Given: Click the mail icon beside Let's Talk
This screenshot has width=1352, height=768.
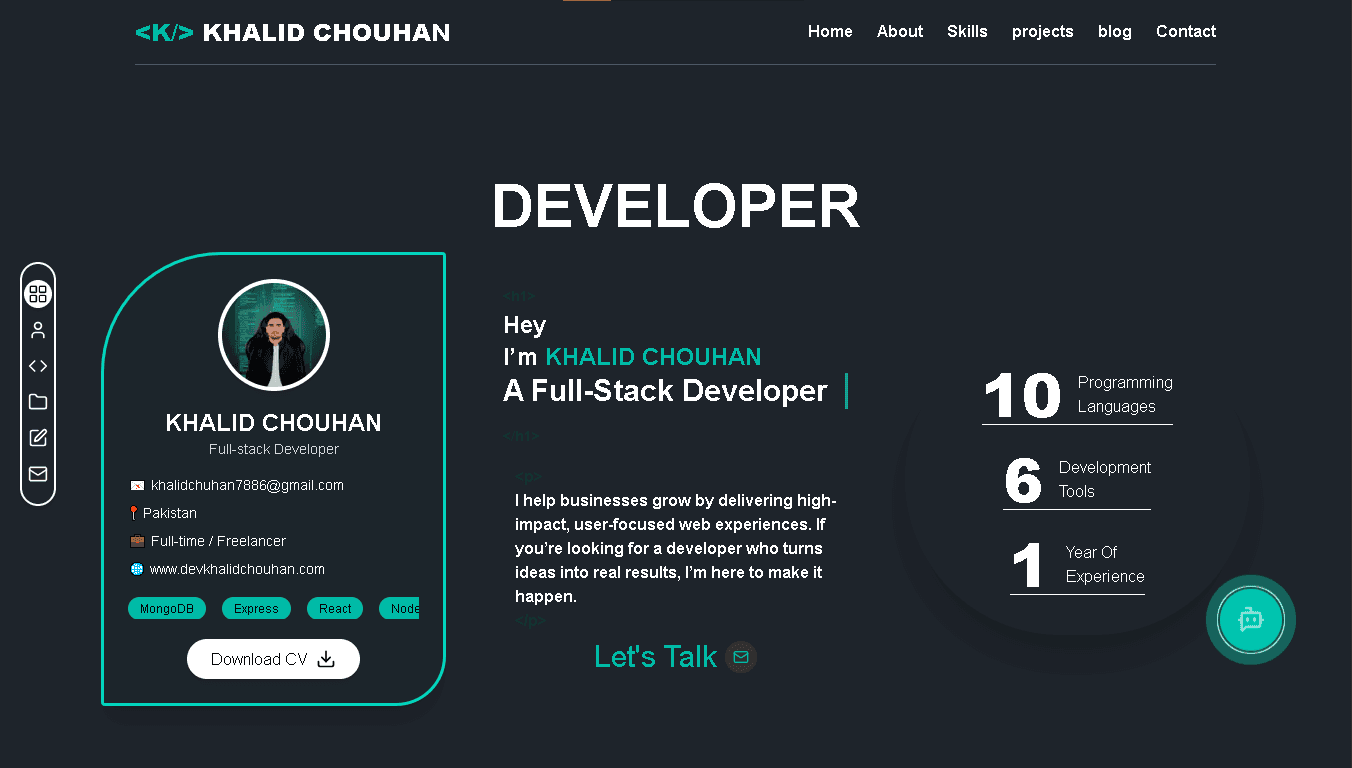Looking at the screenshot, I should [741, 657].
